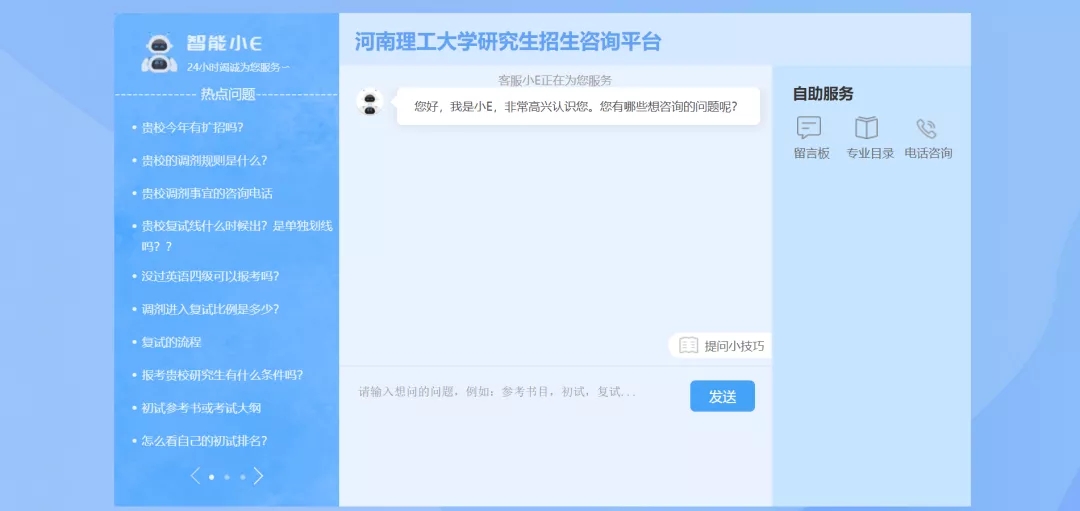Open question 贵校的调剂规则是什么?

[204, 160]
